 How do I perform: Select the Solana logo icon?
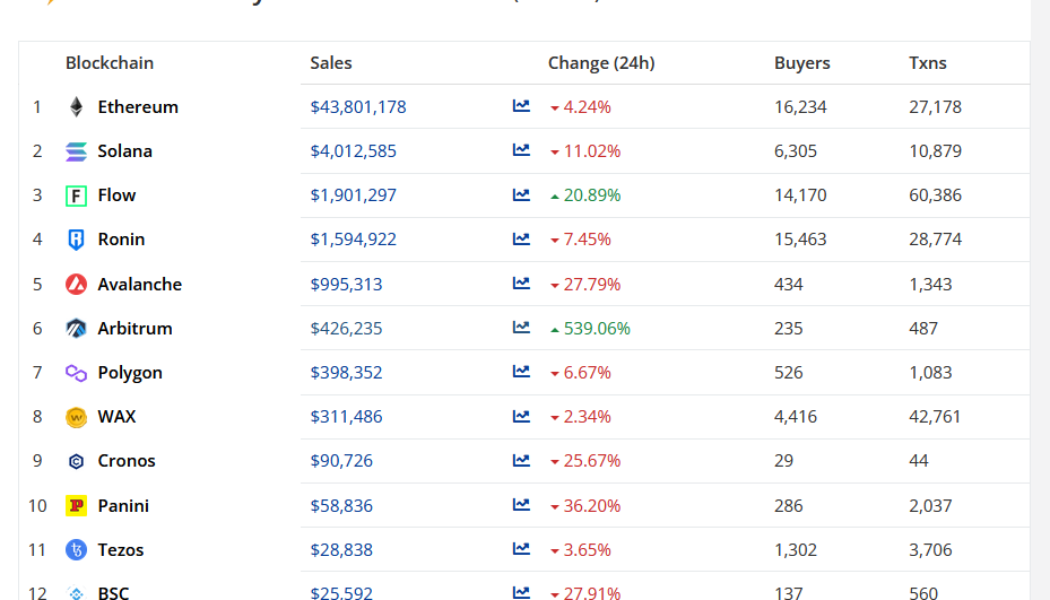(x=76, y=151)
